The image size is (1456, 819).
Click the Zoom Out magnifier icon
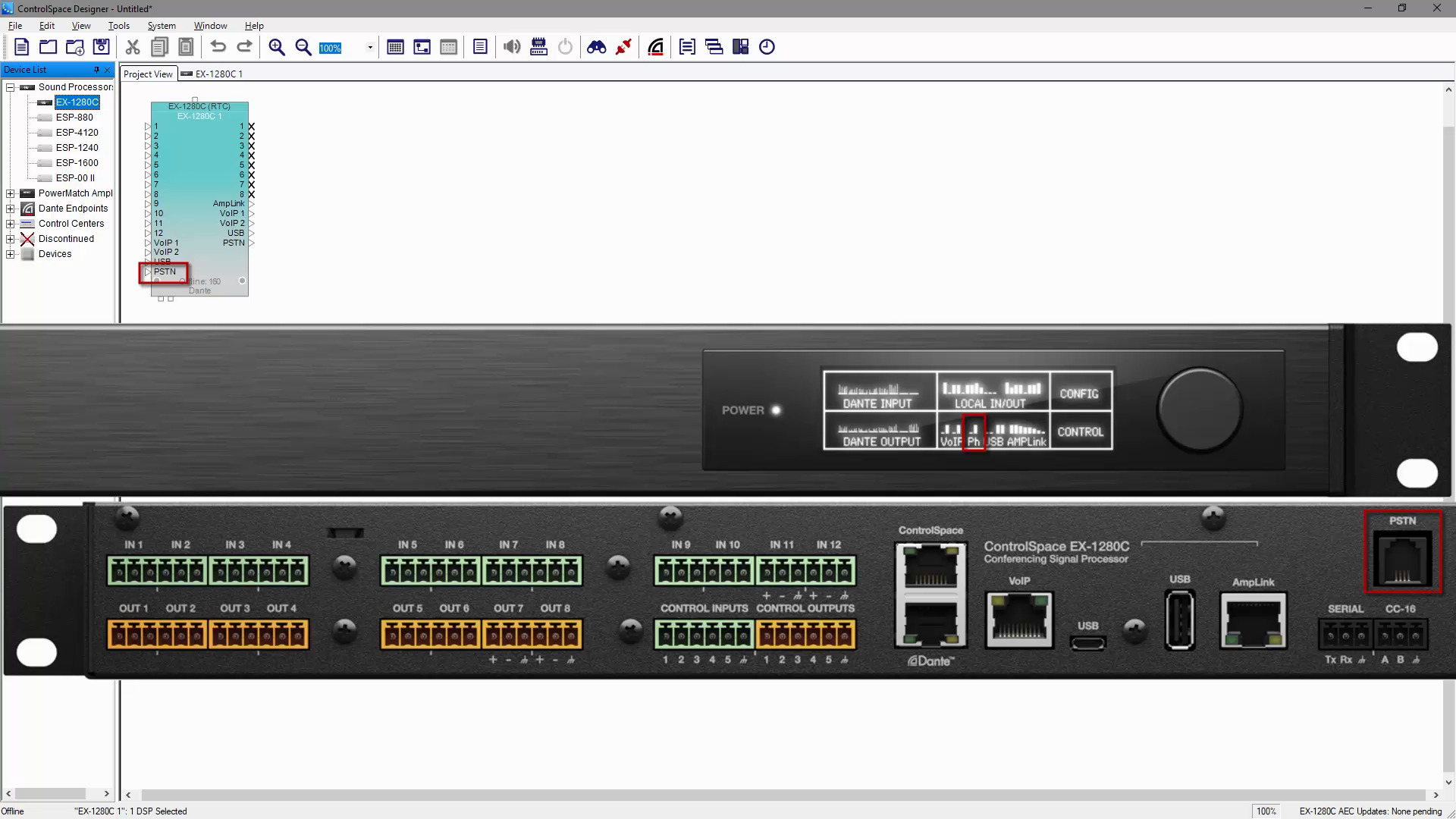coord(303,47)
